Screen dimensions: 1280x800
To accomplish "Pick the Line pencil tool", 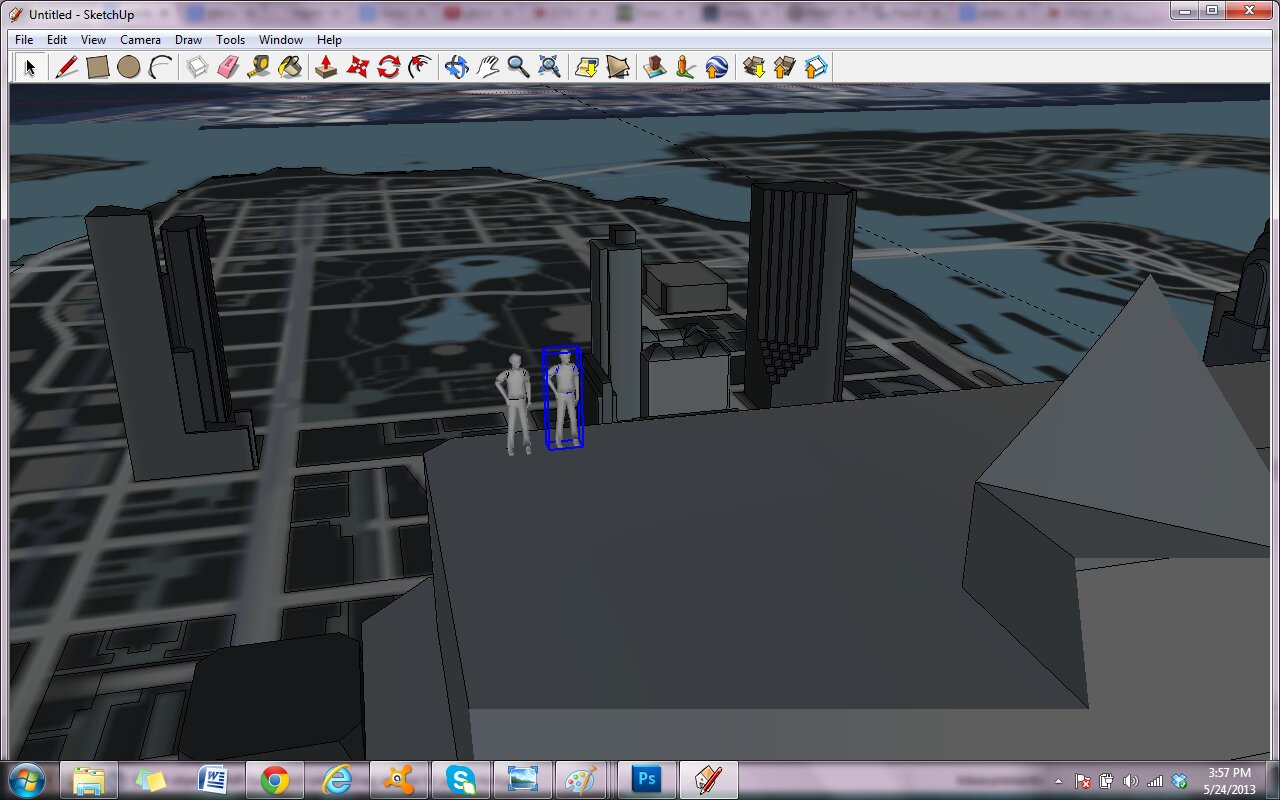I will pos(66,67).
